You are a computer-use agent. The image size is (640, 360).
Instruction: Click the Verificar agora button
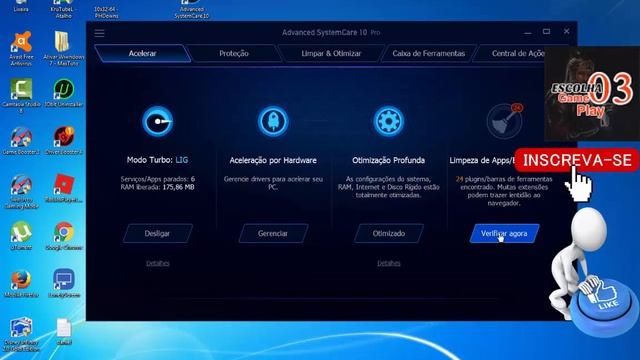pyautogui.click(x=504, y=233)
